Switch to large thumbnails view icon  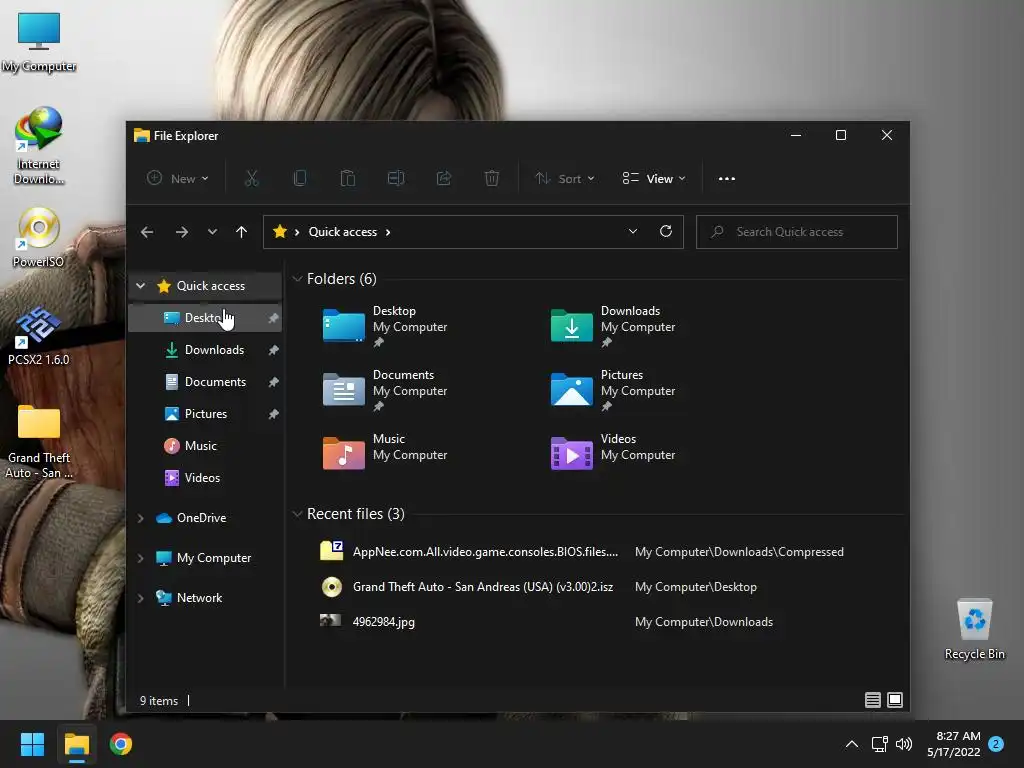(895, 700)
